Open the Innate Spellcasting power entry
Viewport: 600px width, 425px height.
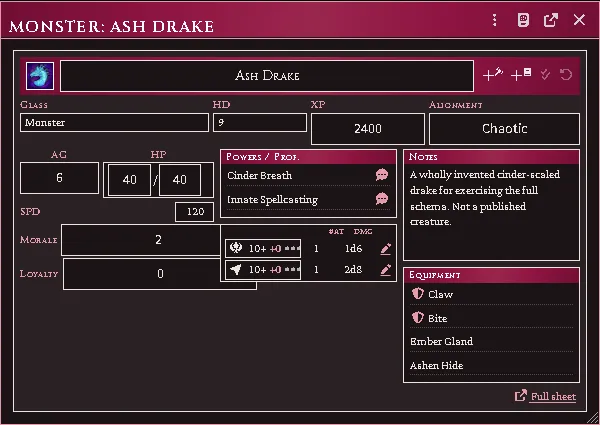tap(272, 200)
